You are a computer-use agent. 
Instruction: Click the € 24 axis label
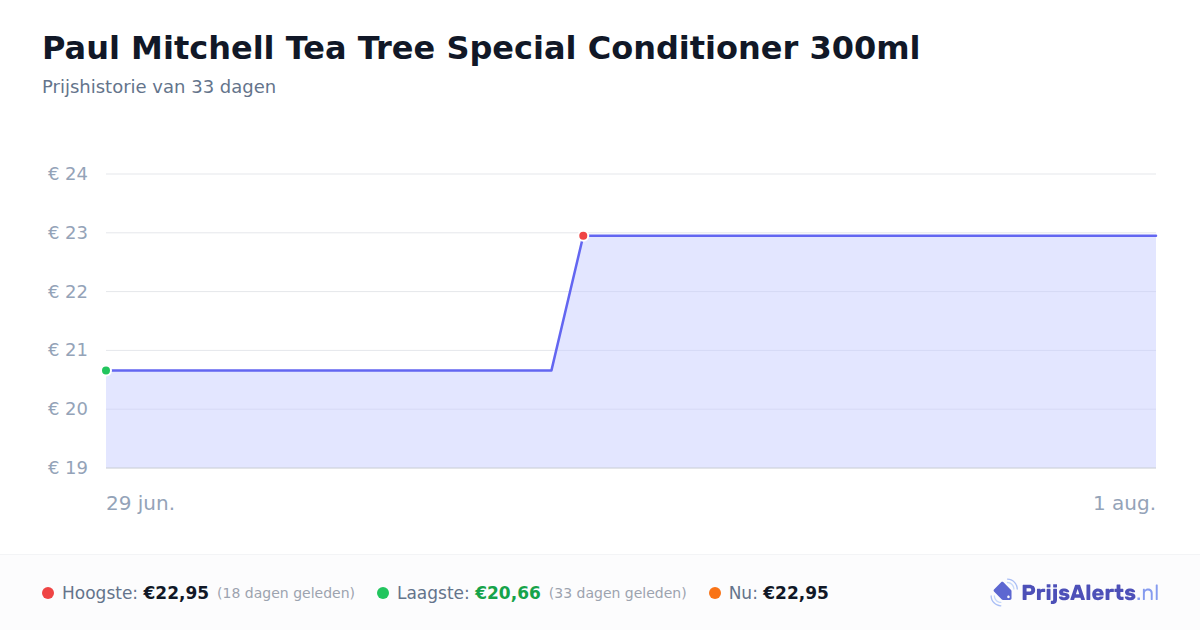tap(68, 174)
